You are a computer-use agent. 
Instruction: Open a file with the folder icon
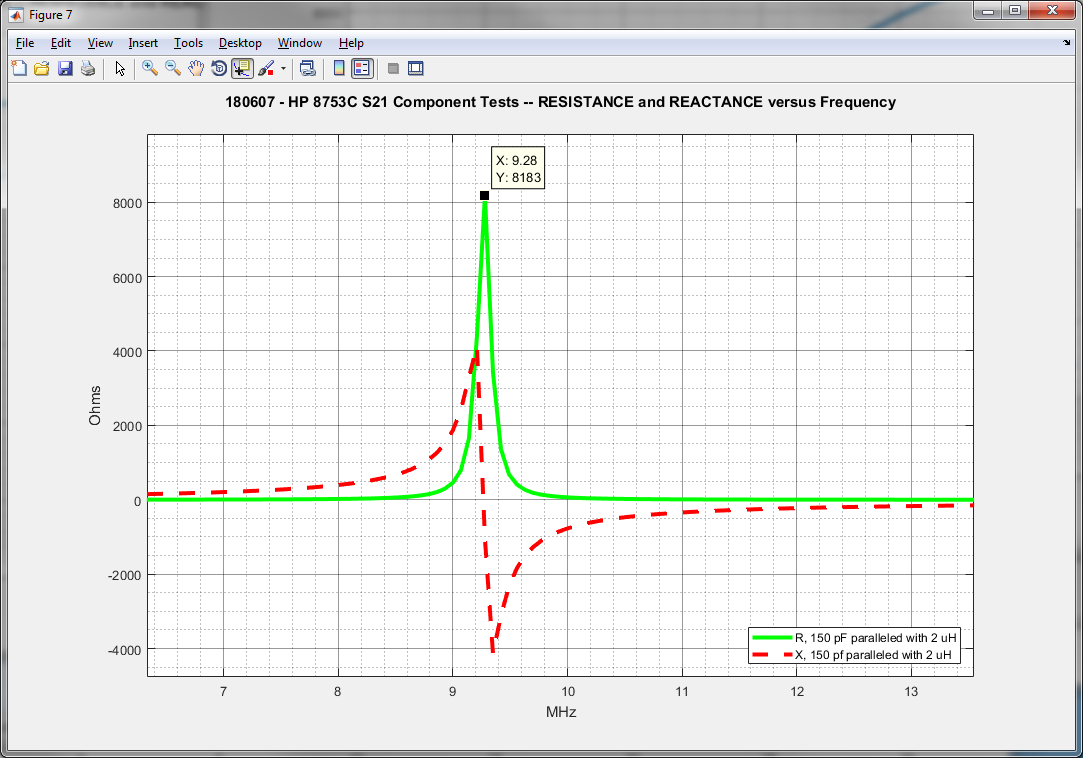pyautogui.click(x=42, y=68)
